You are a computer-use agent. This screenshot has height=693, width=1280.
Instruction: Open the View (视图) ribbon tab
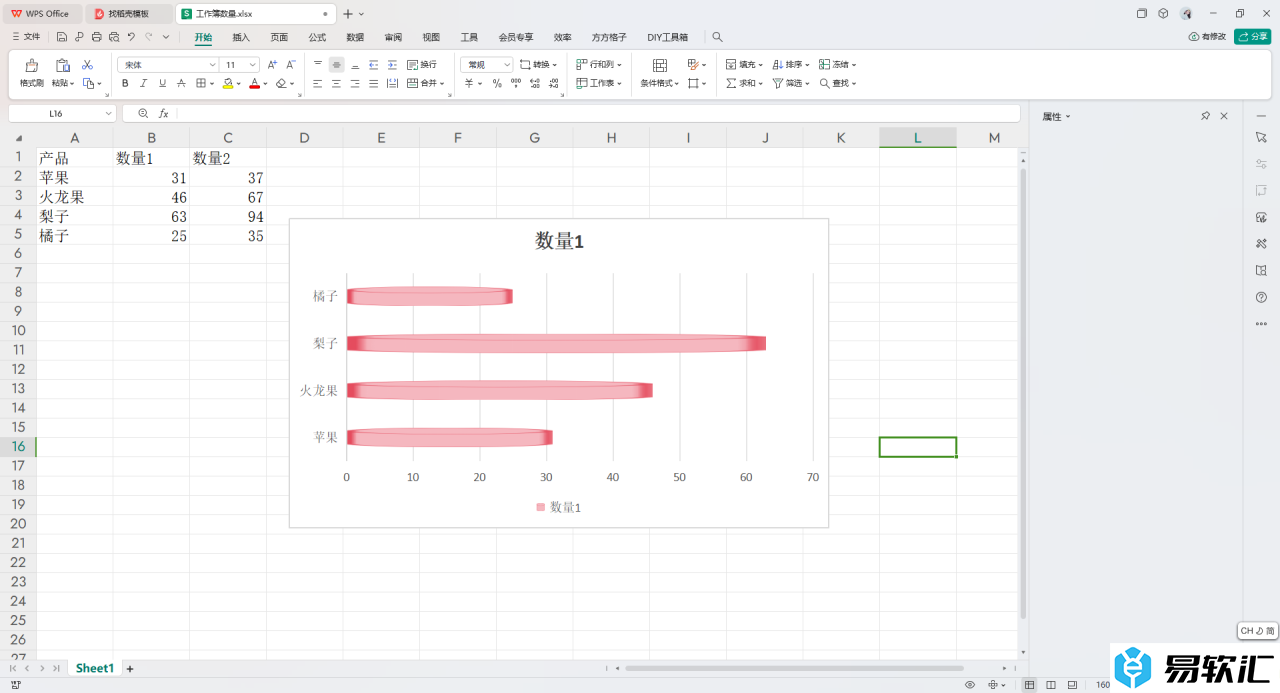point(431,37)
